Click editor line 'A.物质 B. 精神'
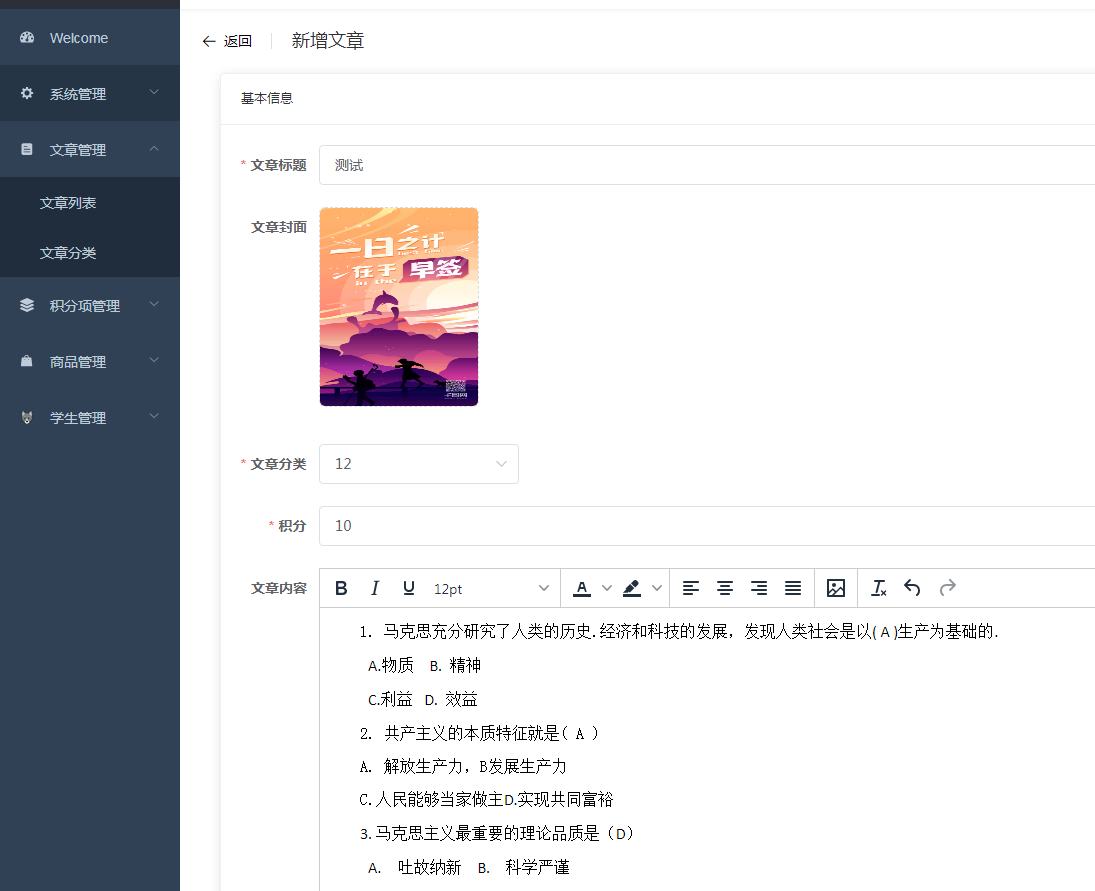This screenshot has width=1095, height=891. pos(425,665)
